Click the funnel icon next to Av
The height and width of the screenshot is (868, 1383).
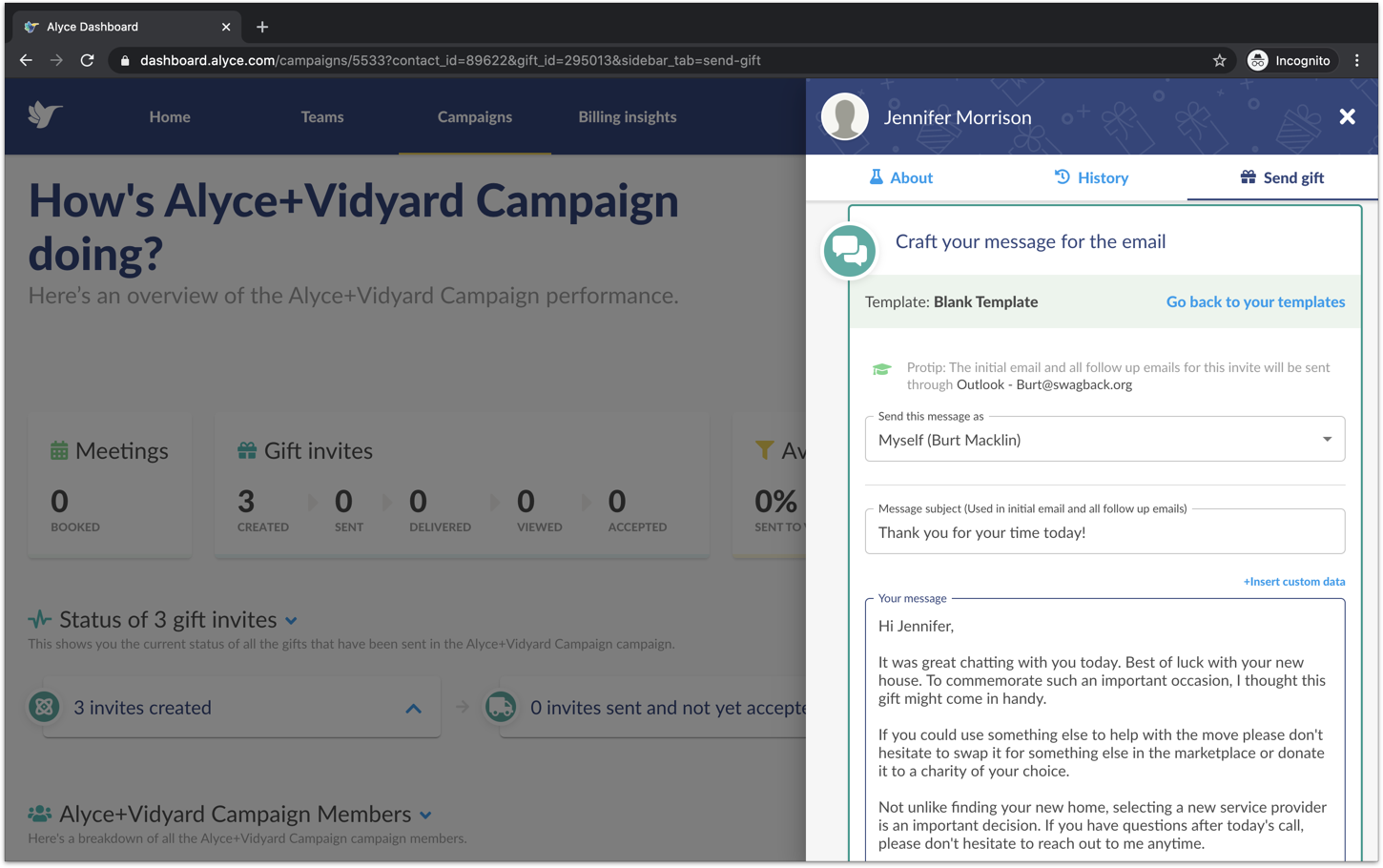coord(764,449)
